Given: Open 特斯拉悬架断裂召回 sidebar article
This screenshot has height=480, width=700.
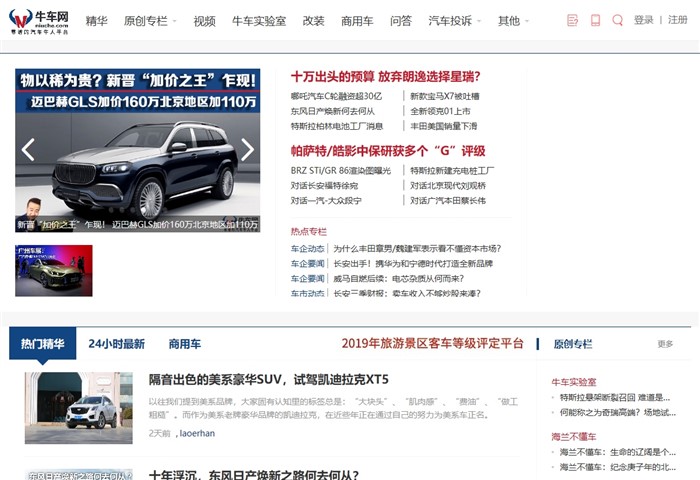Looking at the screenshot, I should [x=615, y=397].
